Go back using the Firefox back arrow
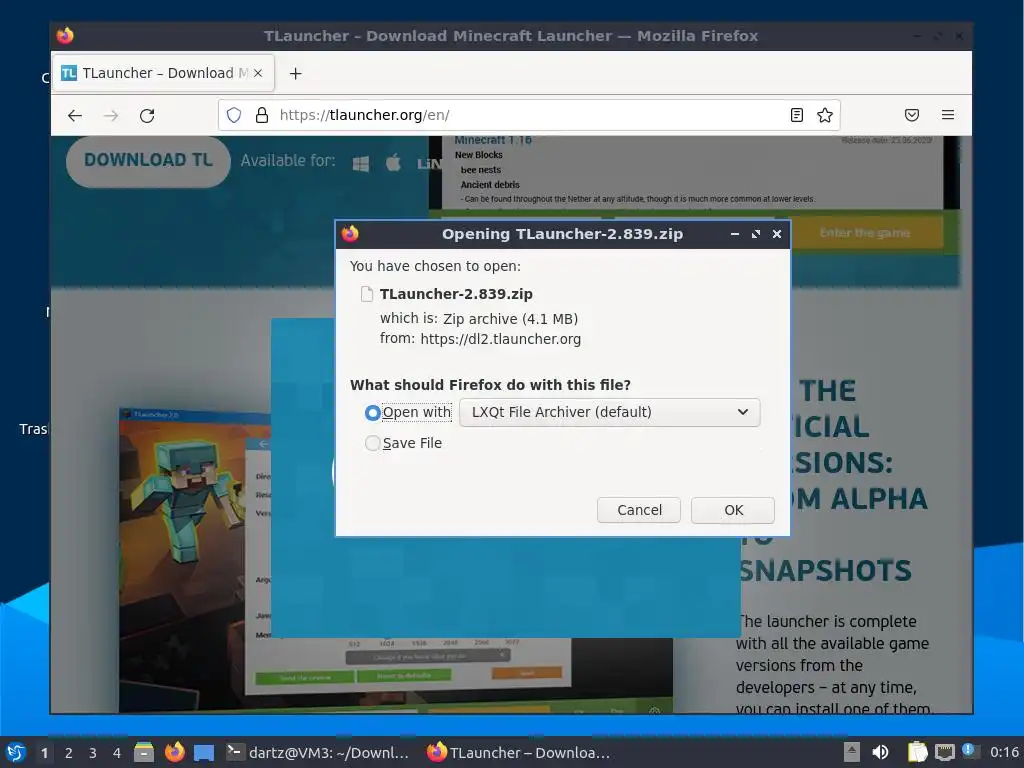 point(74,116)
